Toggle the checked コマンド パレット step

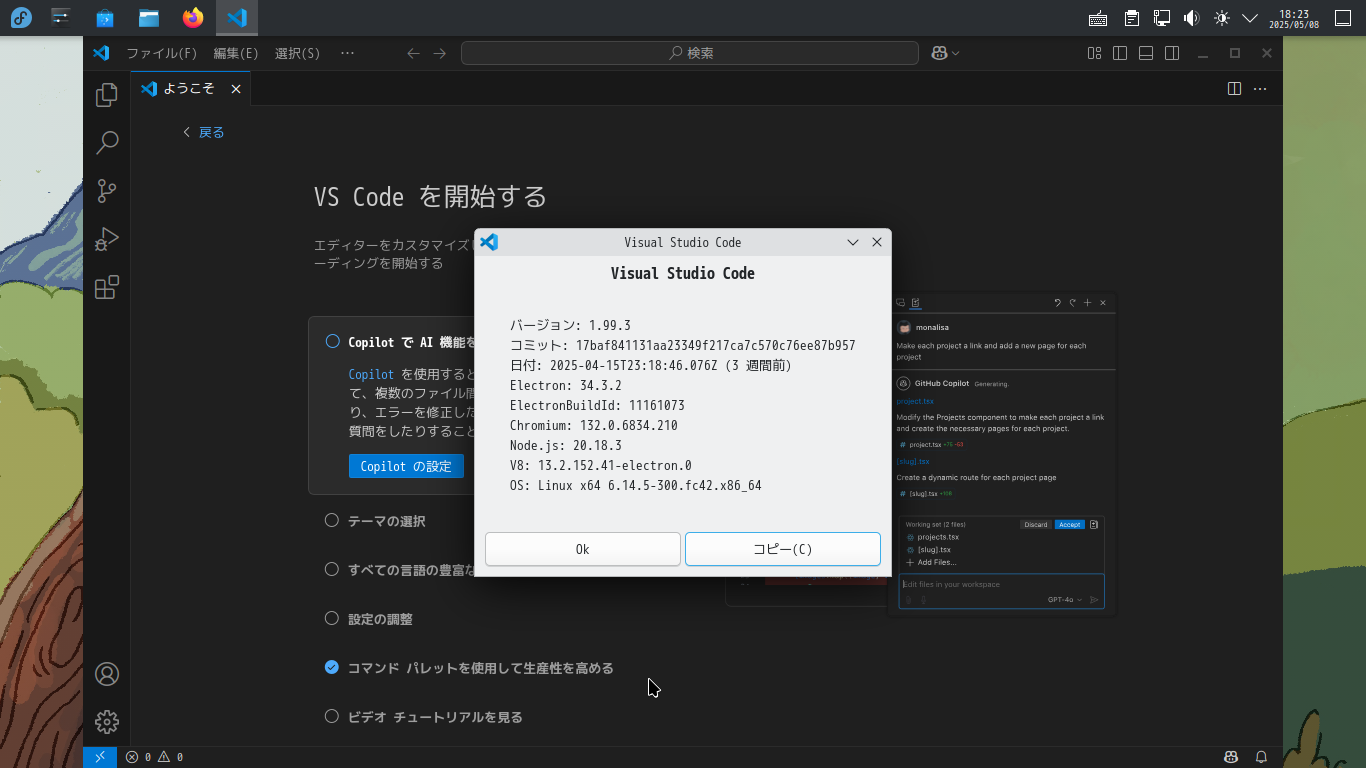pyautogui.click(x=332, y=667)
